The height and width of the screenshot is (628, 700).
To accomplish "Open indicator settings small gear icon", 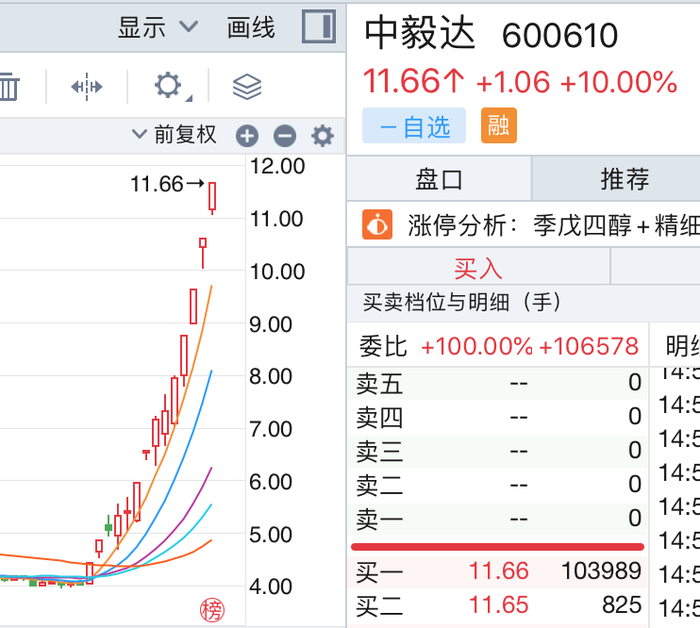I will tap(322, 136).
